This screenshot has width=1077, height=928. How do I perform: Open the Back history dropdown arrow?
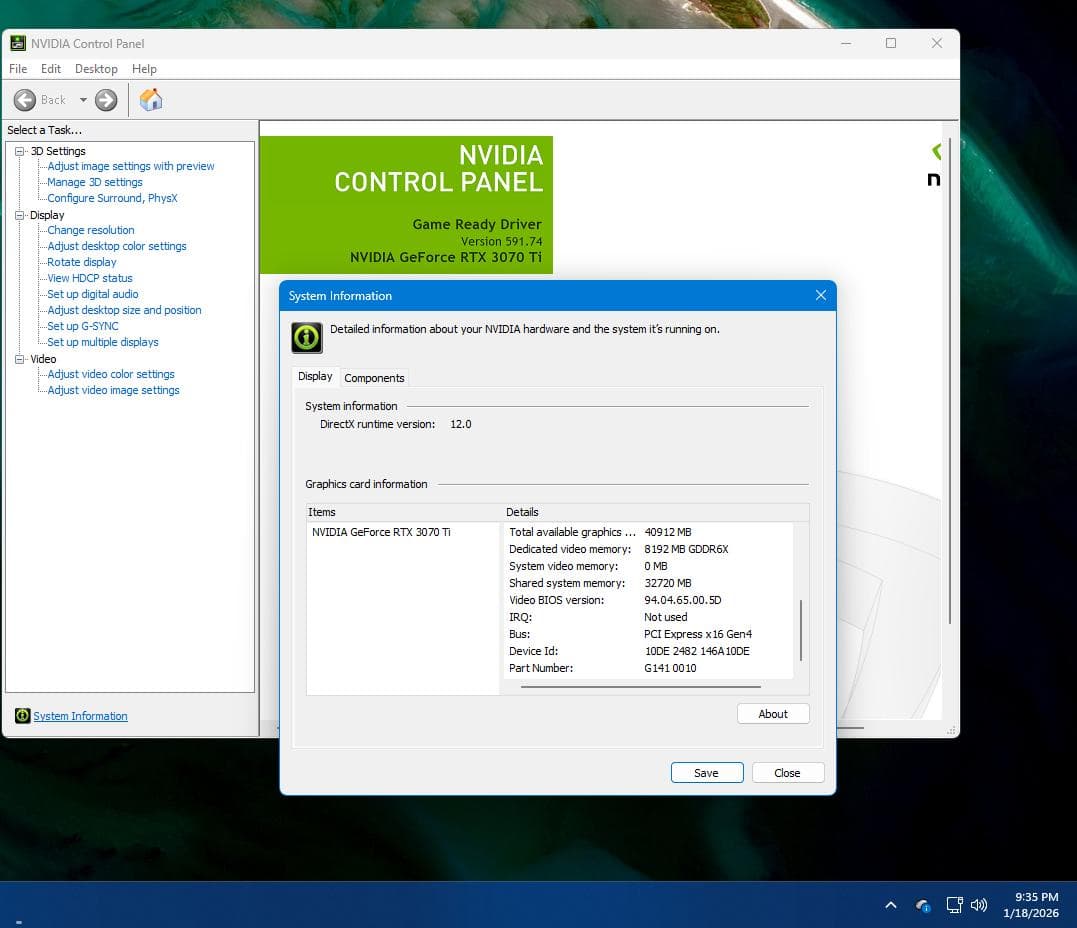(x=83, y=100)
